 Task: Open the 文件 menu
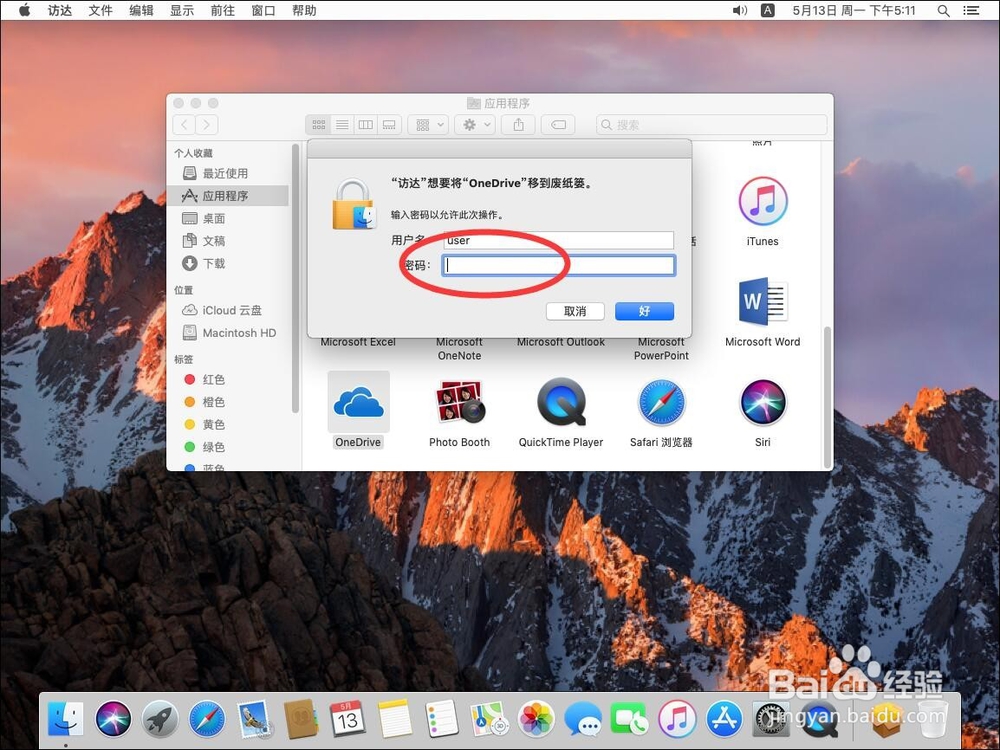(100, 10)
